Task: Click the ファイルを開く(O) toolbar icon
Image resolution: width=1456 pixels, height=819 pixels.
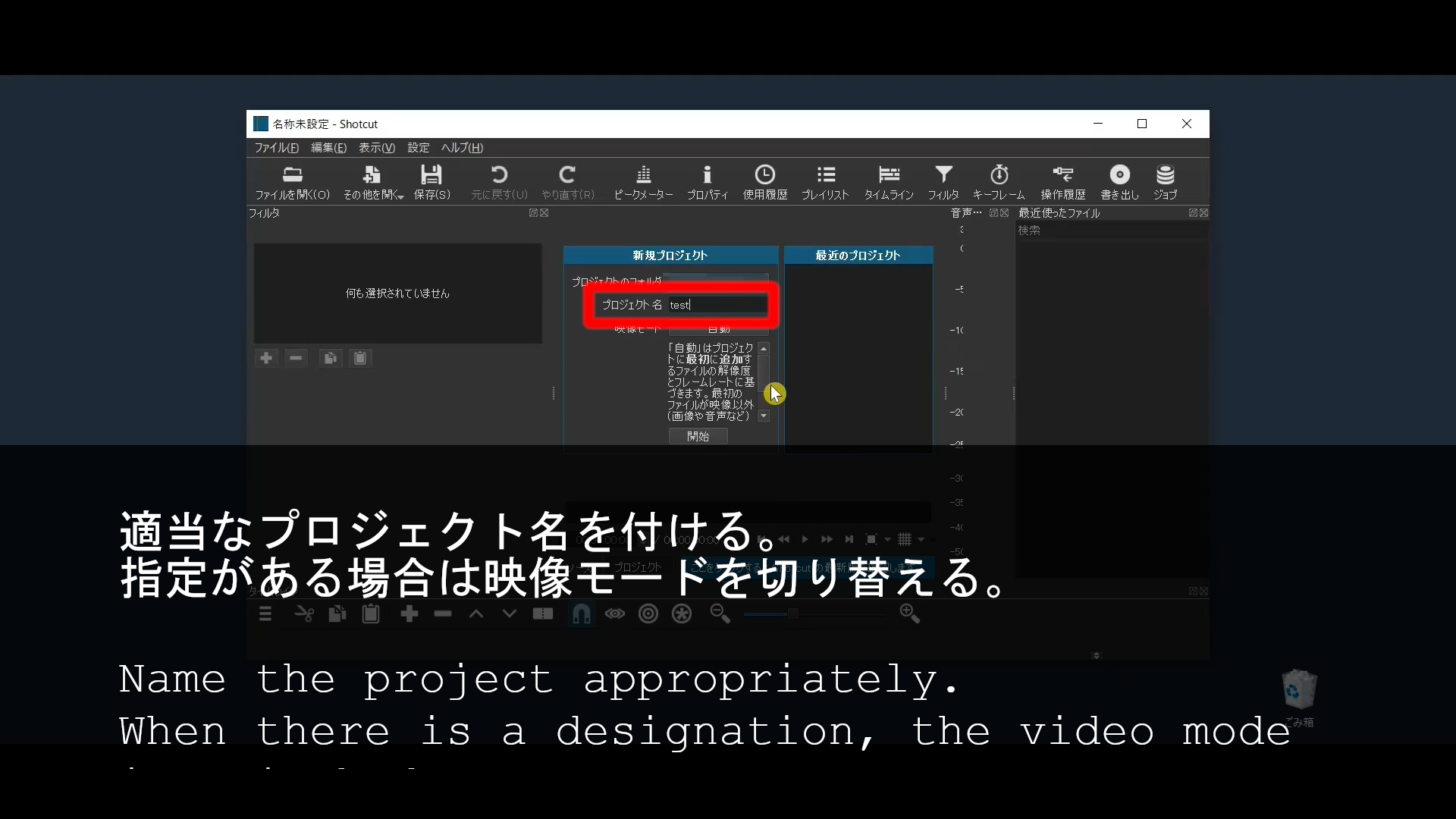Action: click(293, 183)
